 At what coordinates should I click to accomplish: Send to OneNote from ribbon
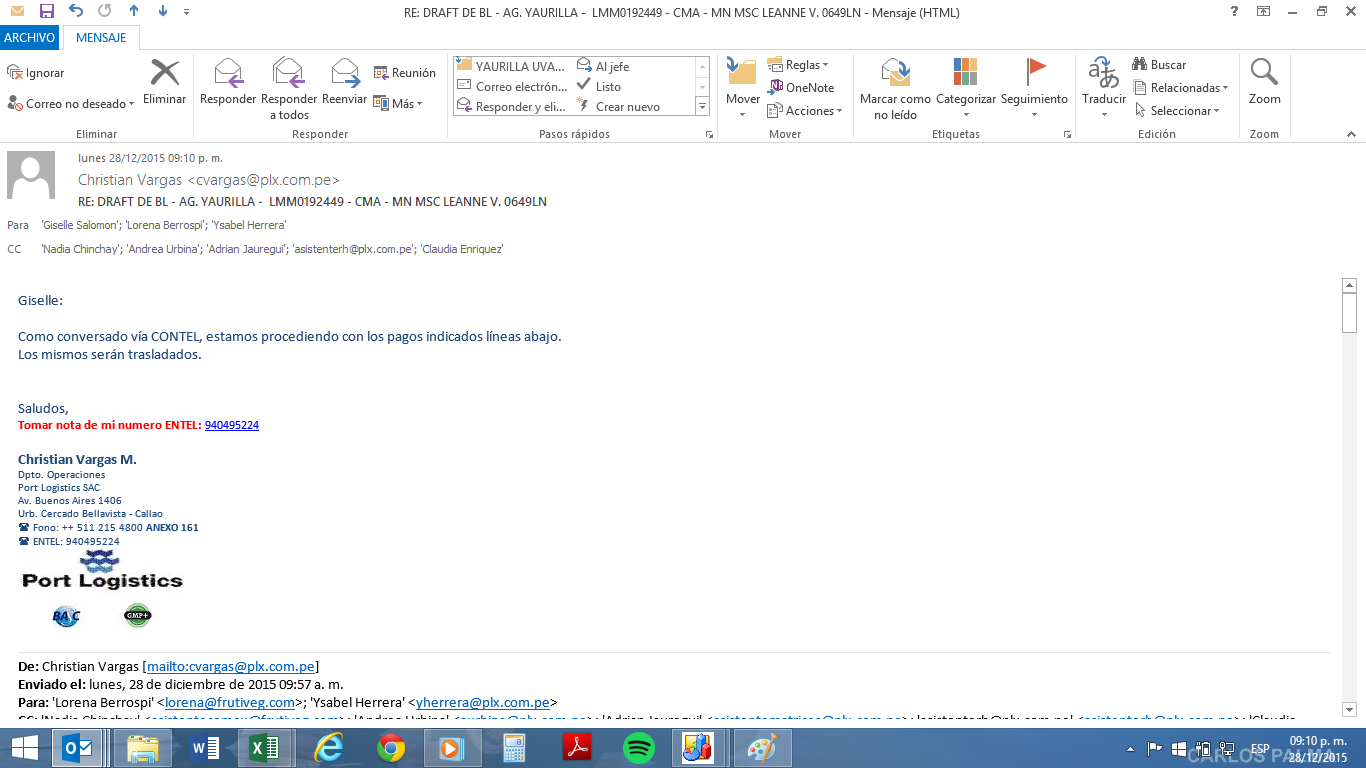click(801, 87)
